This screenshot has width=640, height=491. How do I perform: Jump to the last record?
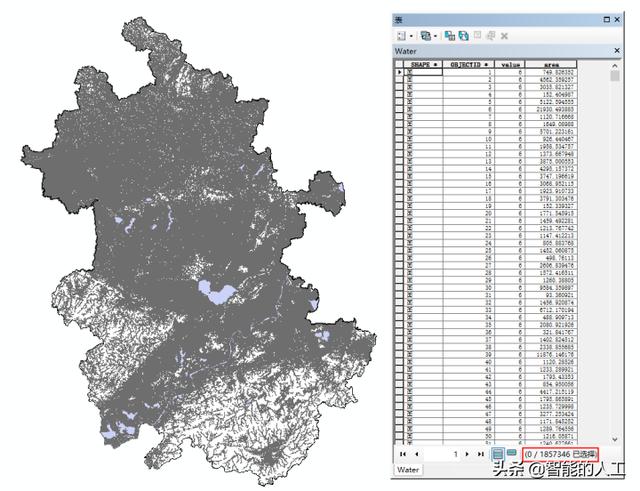481,453
